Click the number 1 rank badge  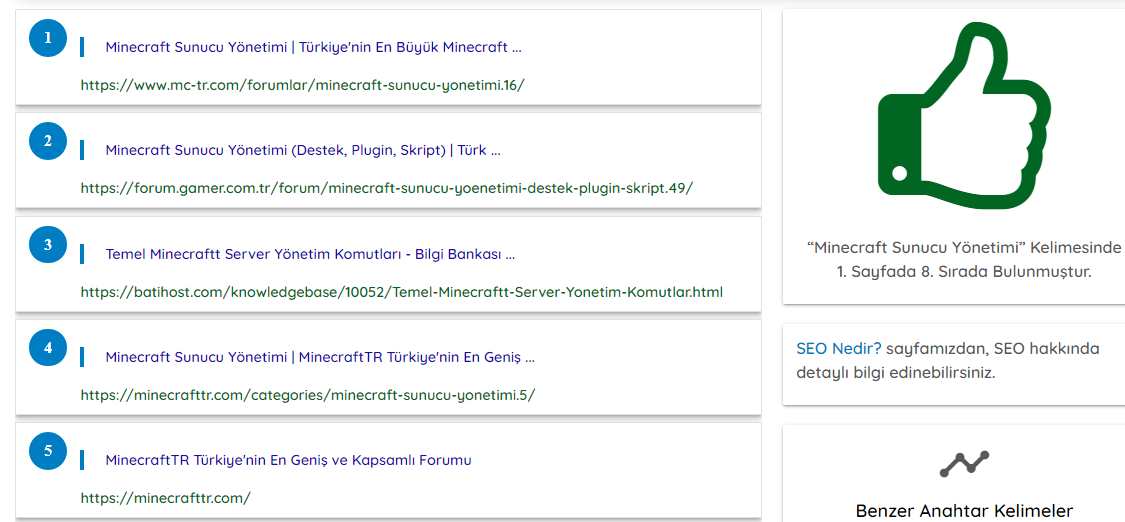pos(47,38)
